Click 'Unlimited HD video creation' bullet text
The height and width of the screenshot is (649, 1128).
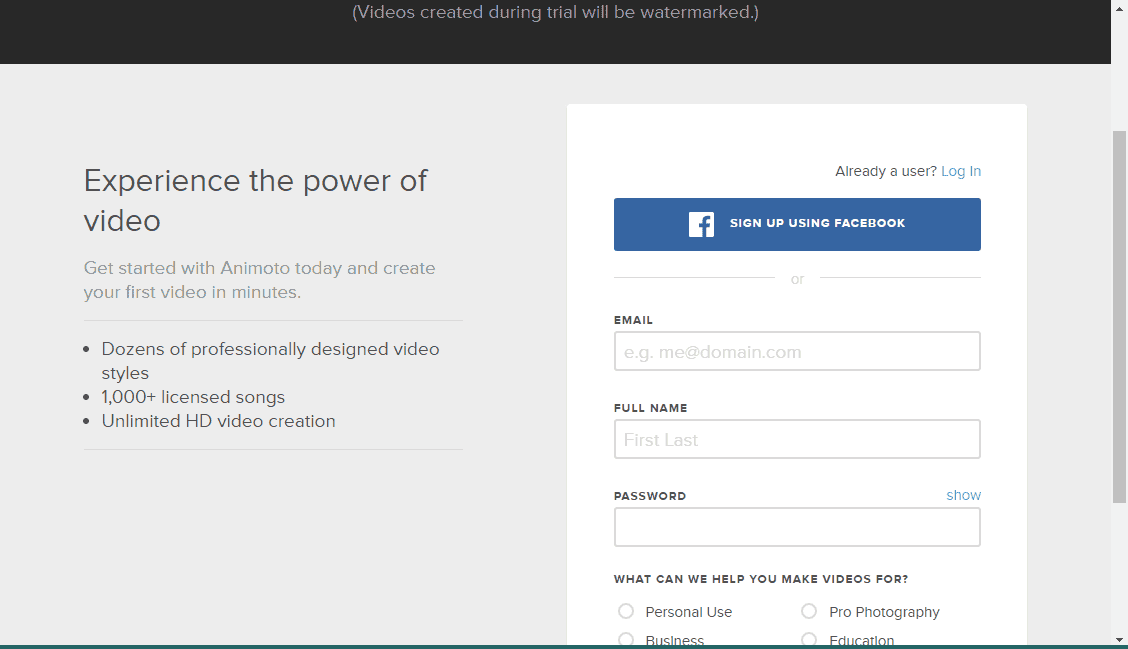[218, 421]
